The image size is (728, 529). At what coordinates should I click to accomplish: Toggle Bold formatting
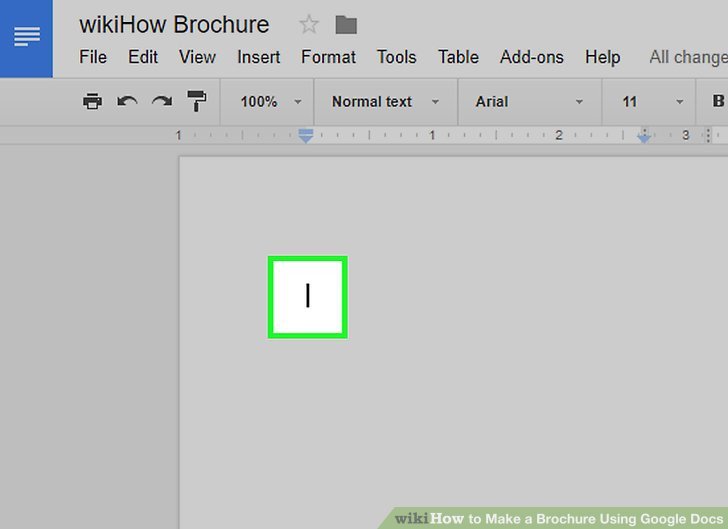(x=718, y=101)
